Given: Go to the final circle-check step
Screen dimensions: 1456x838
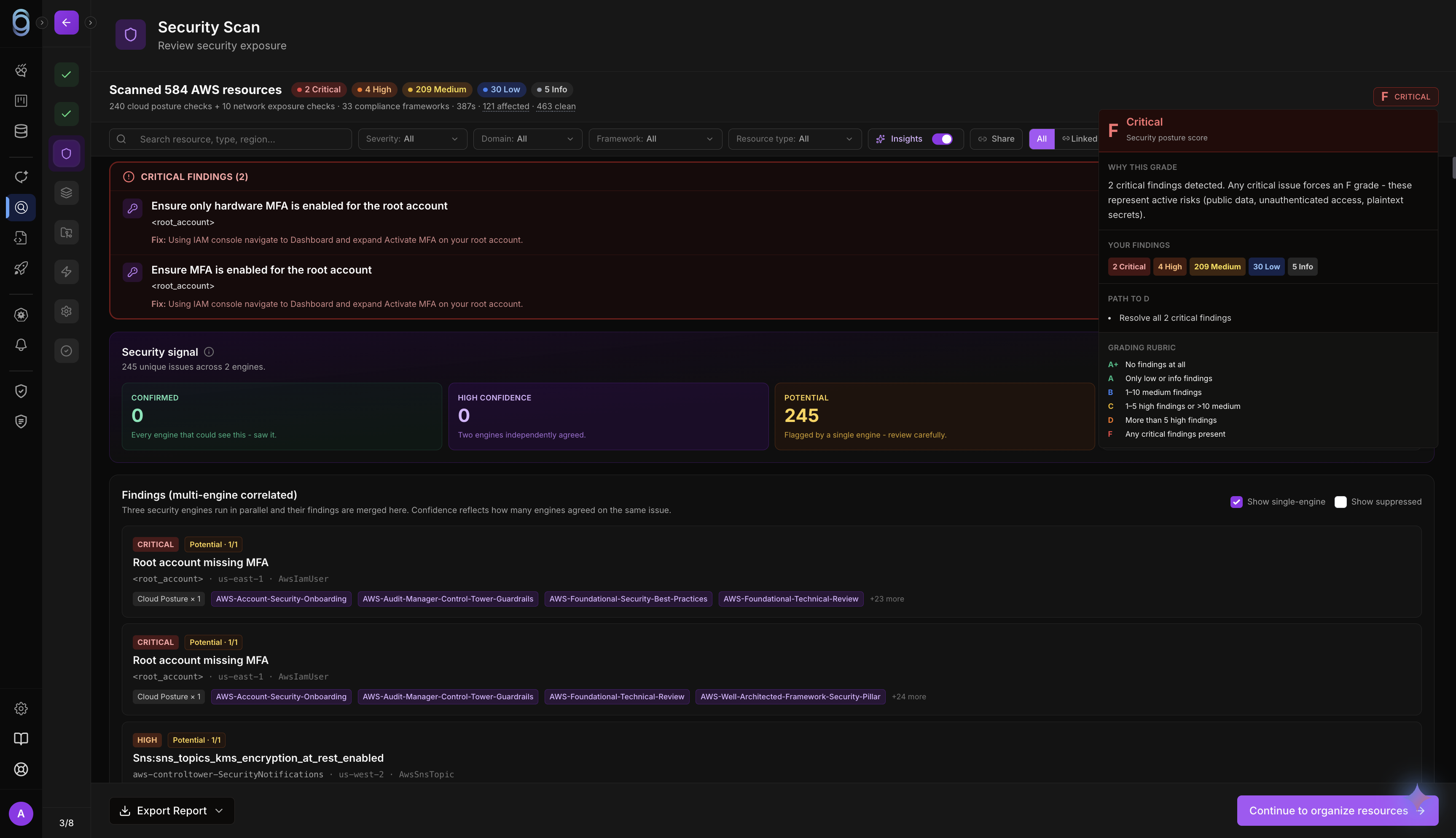Looking at the screenshot, I should click(66, 351).
